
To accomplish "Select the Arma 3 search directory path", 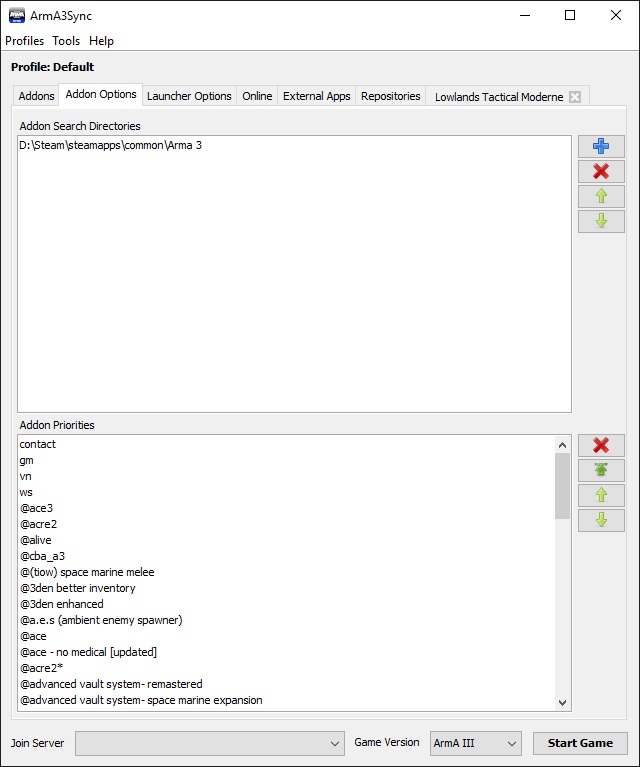I will point(111,145).
